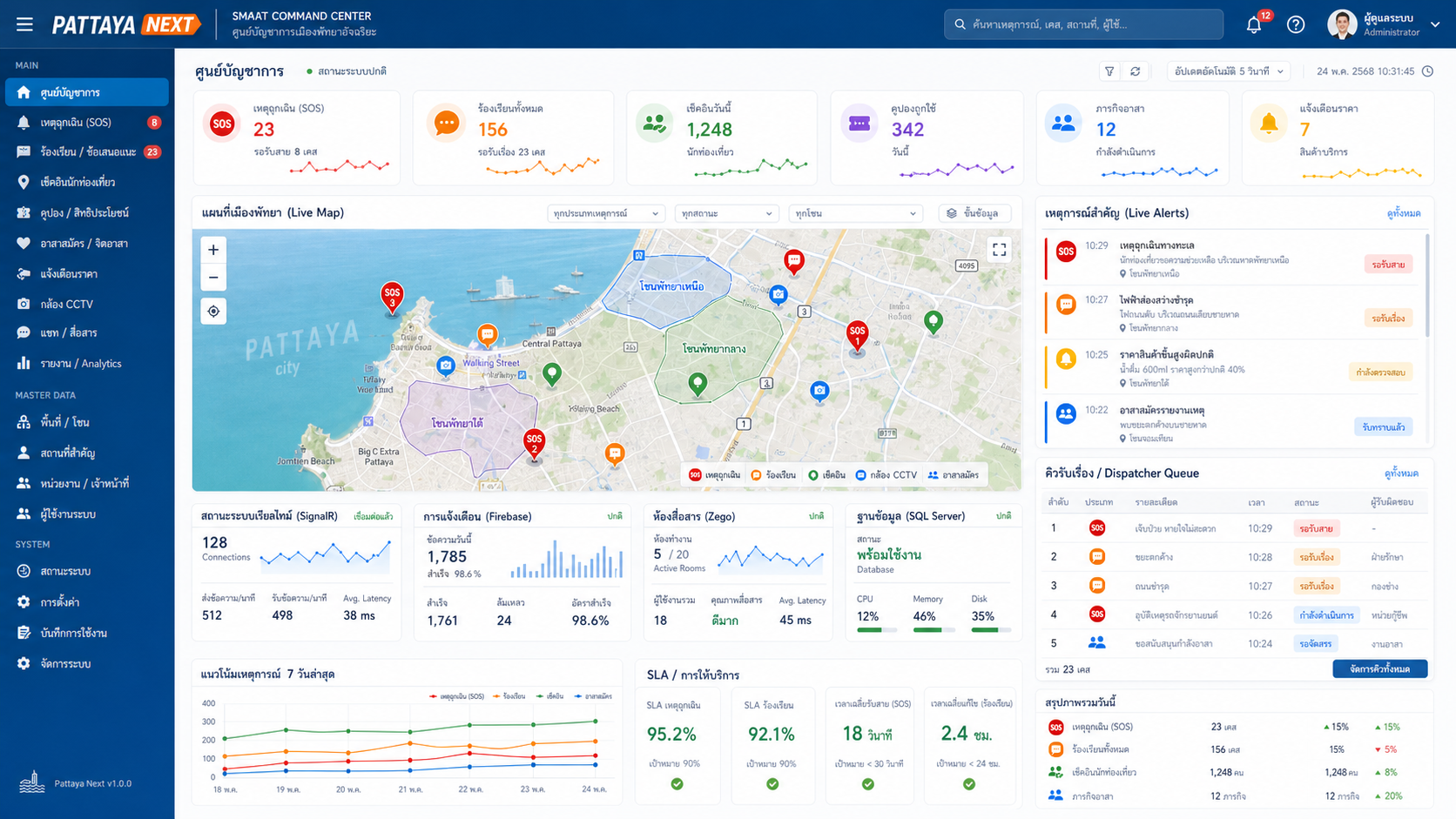The height and width of the screenshot is (819, 1456).
Task: Click the acknowledged badge on 10:22 alert
Action: click(x=1384, y=426)
